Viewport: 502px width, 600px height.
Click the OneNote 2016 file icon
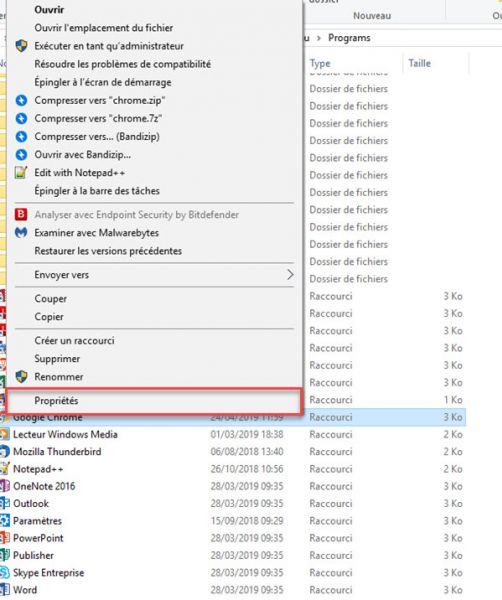click(x=4, y=486)
